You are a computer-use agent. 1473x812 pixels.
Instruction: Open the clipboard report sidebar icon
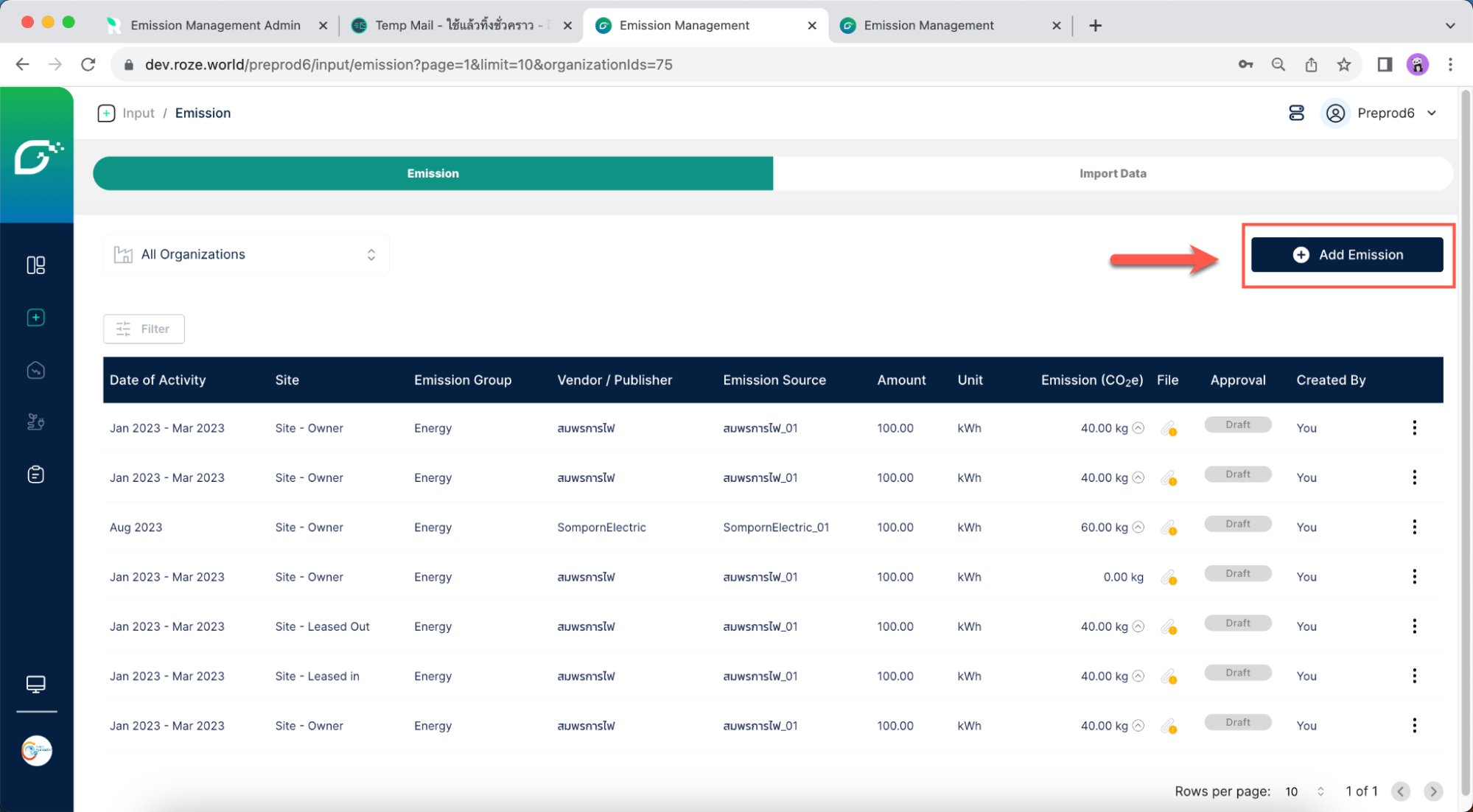pos(35,475)
